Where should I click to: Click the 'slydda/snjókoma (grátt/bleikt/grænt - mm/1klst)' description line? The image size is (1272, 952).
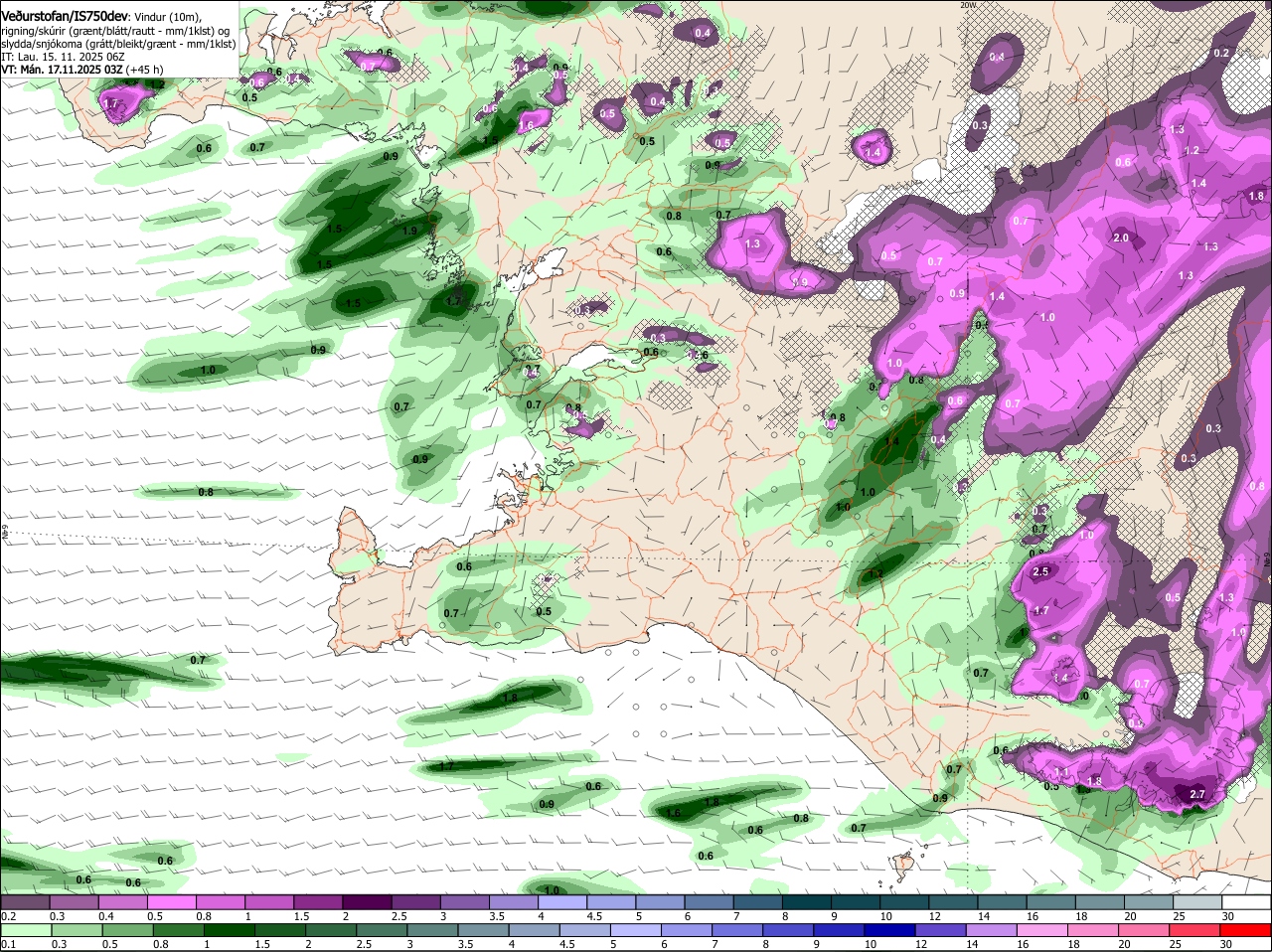(x=118, y=44)
